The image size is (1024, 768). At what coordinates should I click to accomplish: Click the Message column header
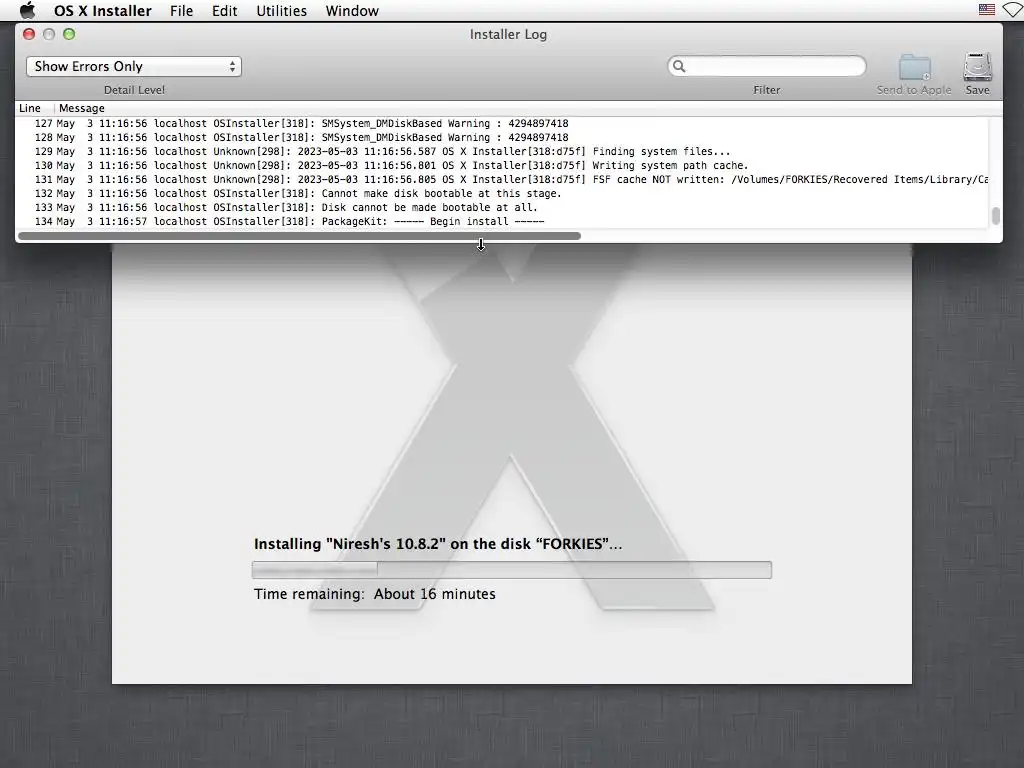[82, 108]
